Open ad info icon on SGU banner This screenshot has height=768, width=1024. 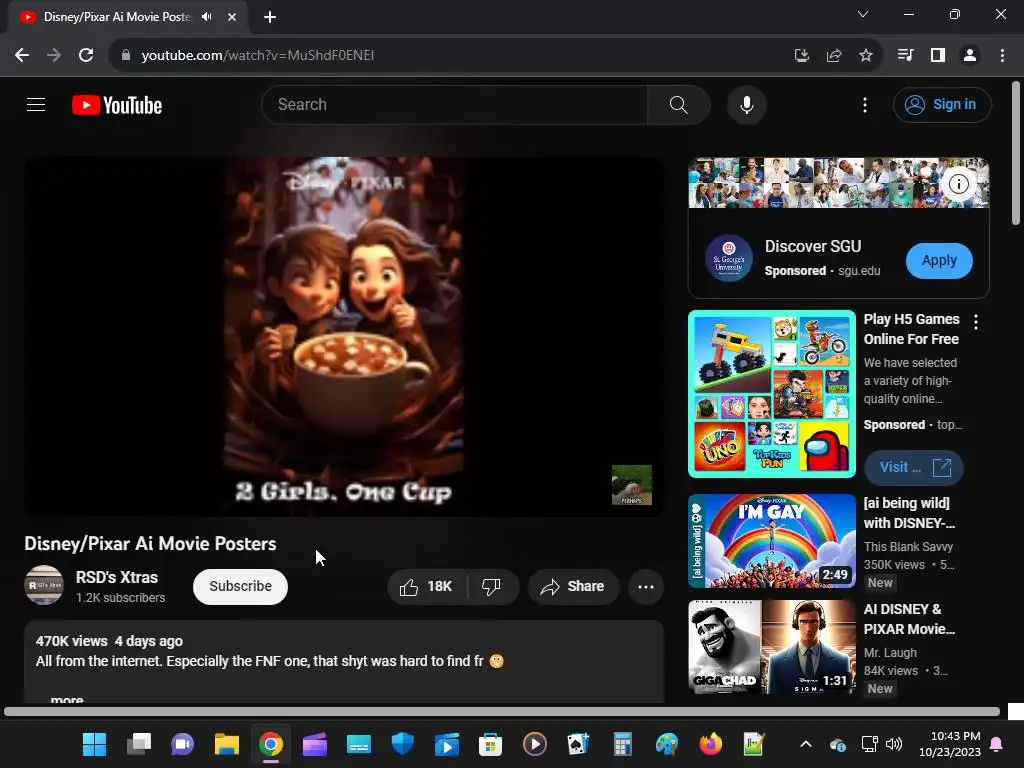958,184
